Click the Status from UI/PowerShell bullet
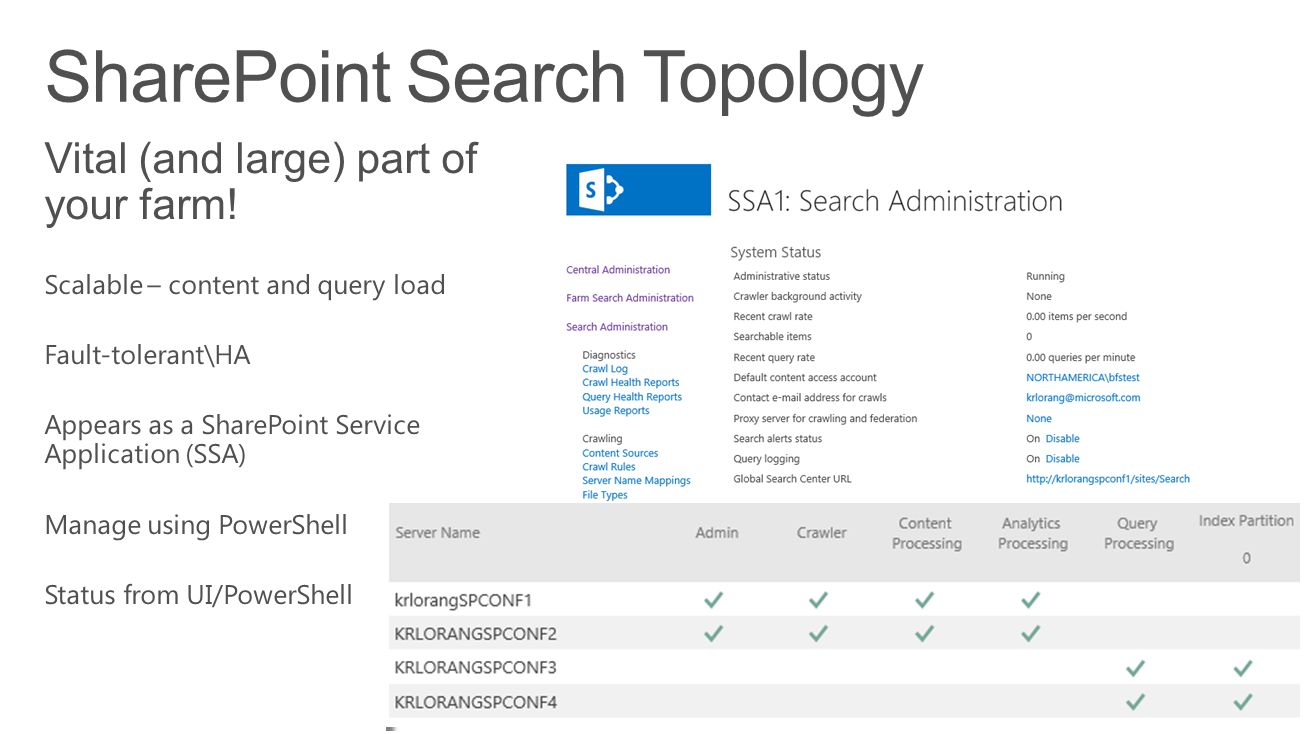The width and height of the screenshot is (1305, 734). click(198, 596)
